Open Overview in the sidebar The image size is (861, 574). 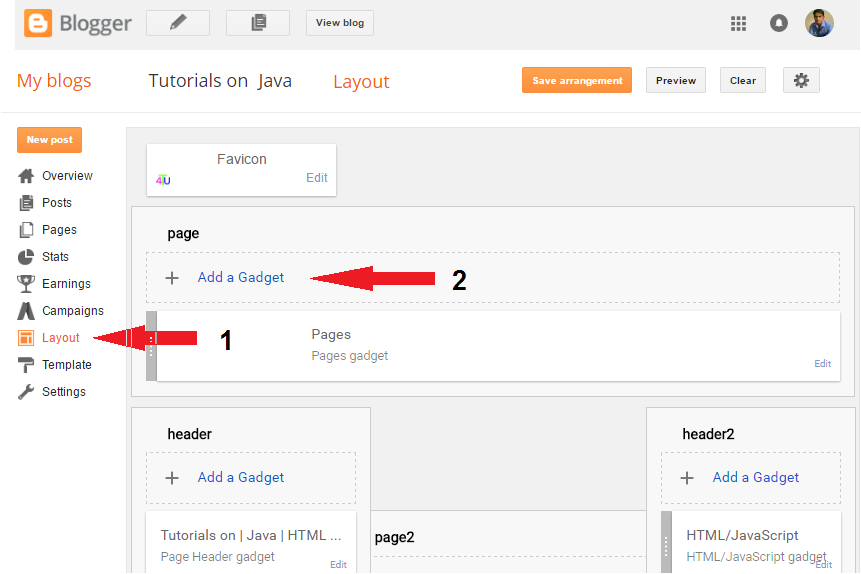coord(67,176)
